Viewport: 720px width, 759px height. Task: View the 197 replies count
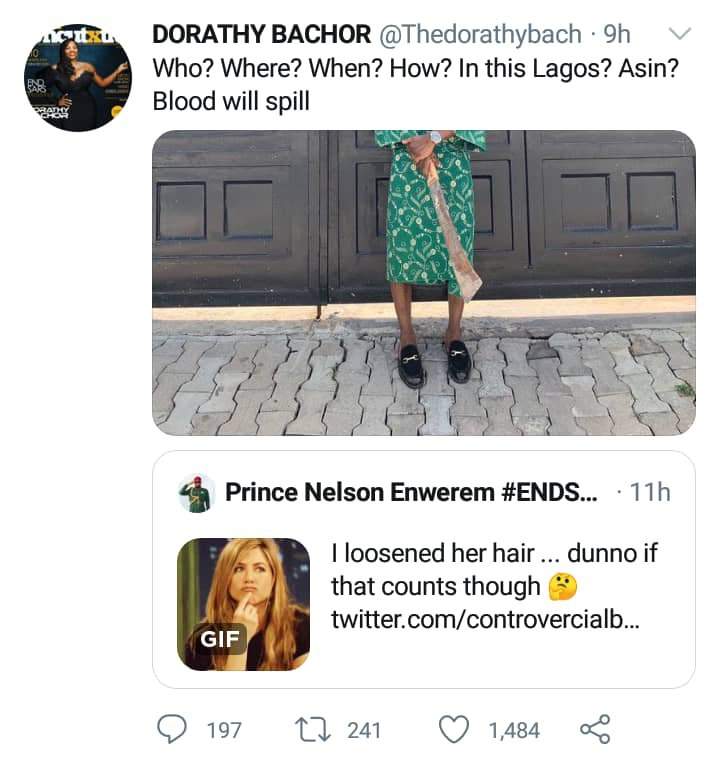(224, 730)
